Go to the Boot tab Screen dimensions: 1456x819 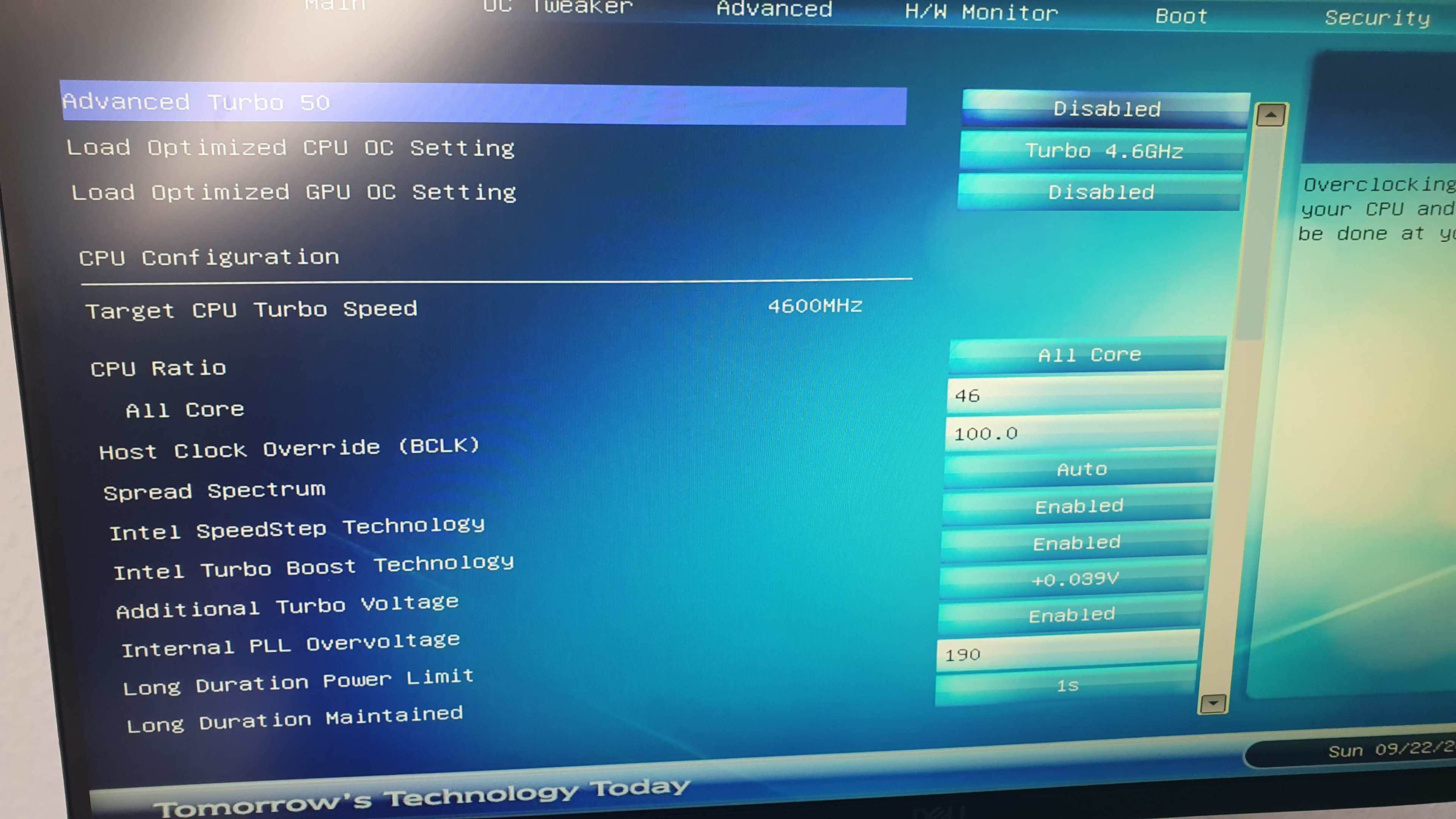coord(1181,16)
